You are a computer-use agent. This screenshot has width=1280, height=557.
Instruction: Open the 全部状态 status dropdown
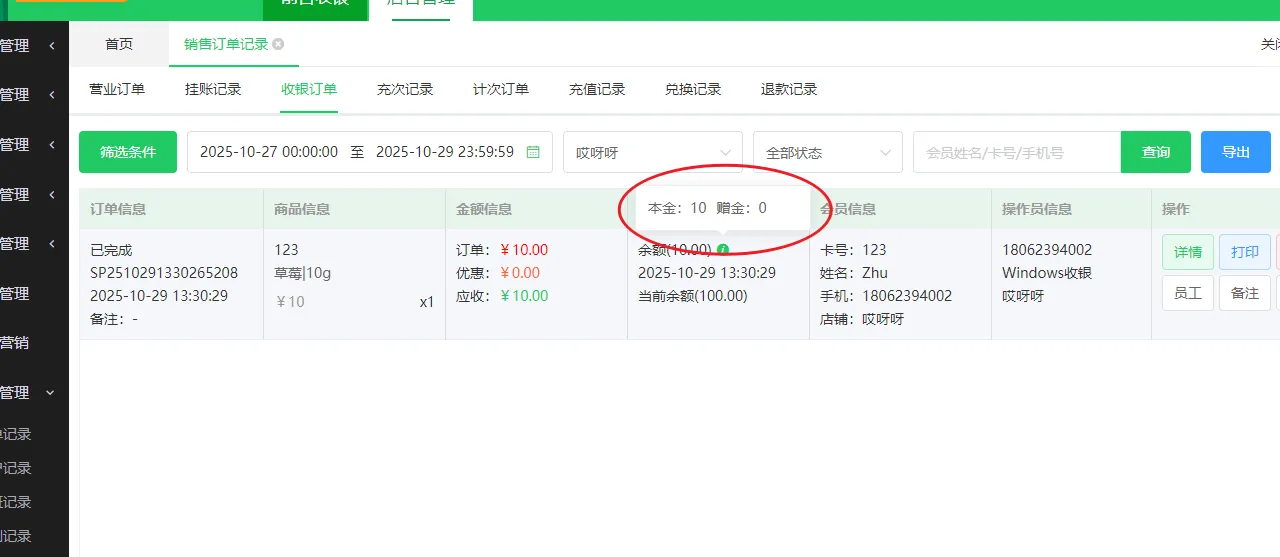[x=827, y=153]
